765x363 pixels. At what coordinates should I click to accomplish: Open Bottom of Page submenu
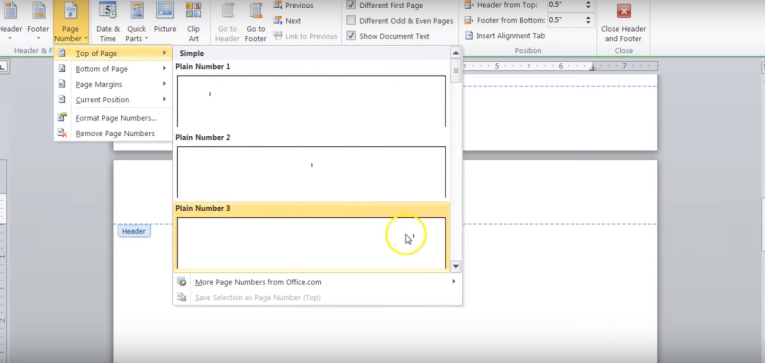(113, 69)
